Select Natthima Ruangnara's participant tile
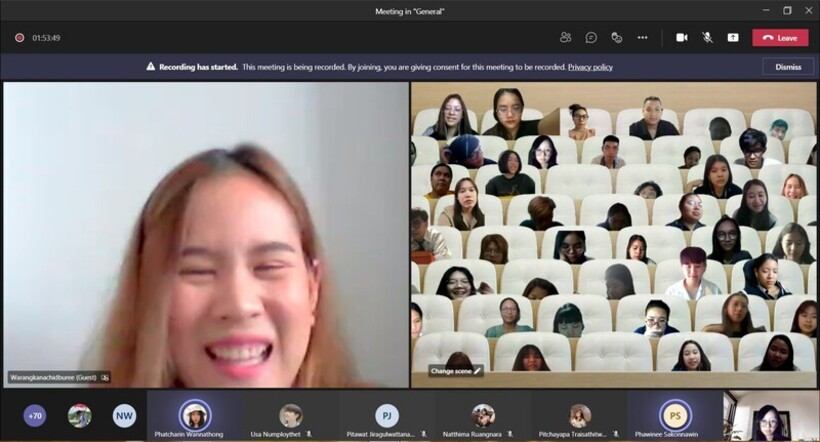 coord(483,415)
